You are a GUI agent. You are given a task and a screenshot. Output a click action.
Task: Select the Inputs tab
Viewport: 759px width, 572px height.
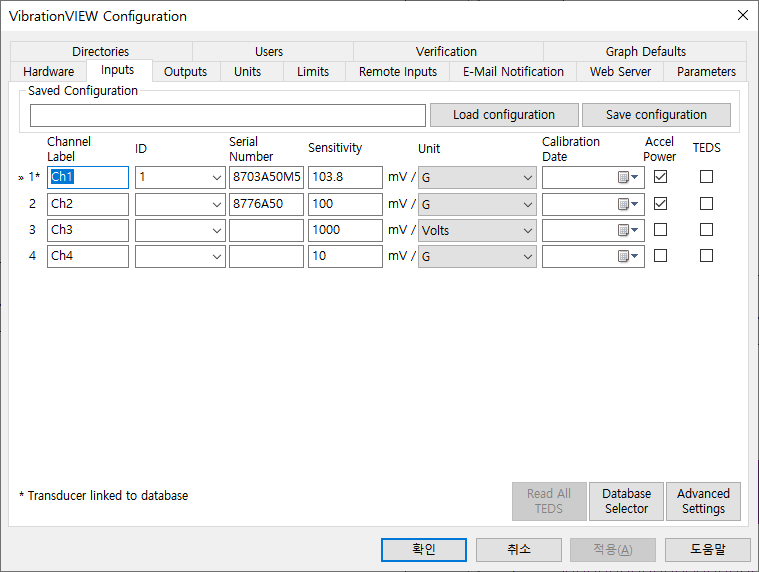[118, 70]
